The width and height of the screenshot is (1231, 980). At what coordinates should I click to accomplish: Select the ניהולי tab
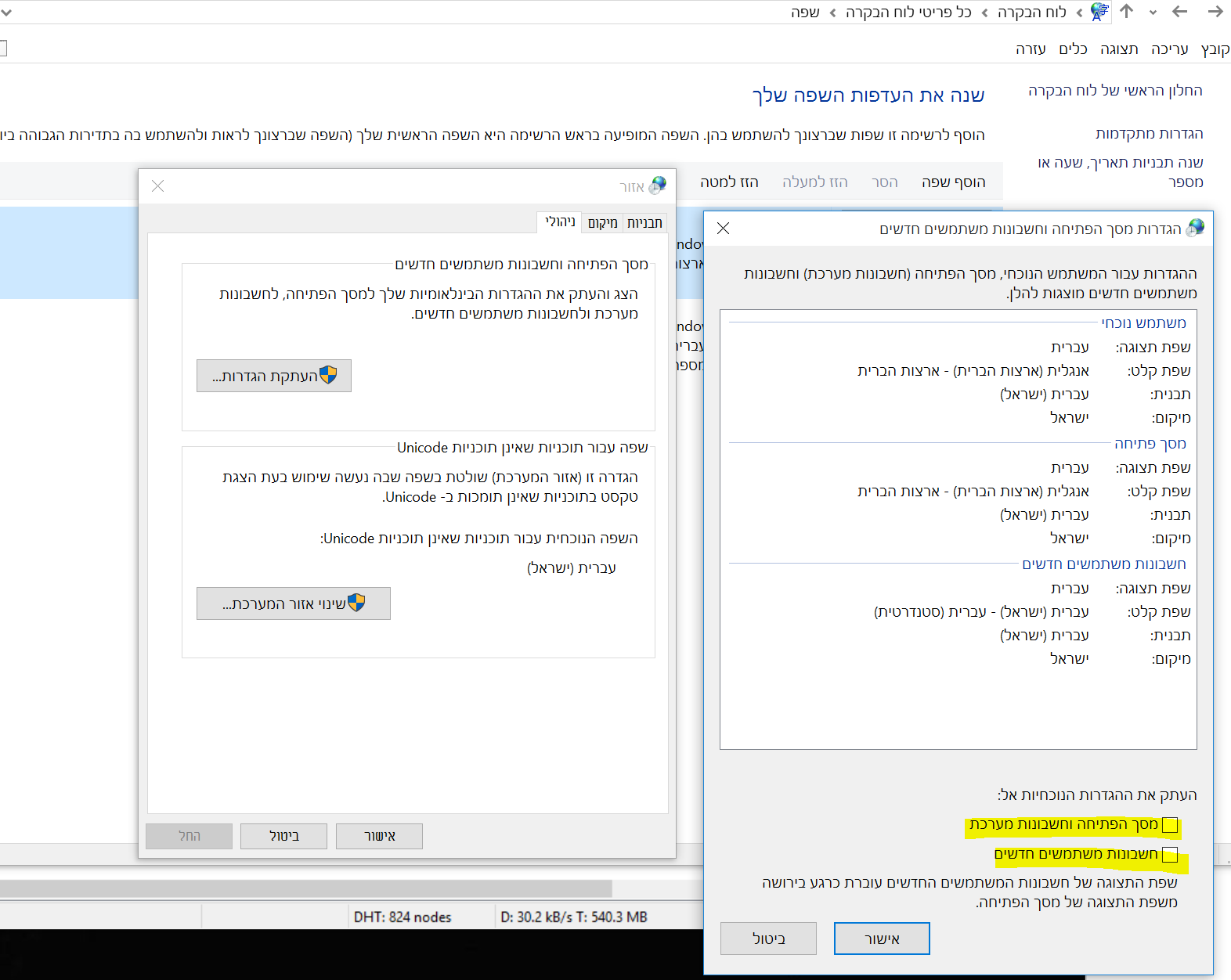click(x=560, y=222)
